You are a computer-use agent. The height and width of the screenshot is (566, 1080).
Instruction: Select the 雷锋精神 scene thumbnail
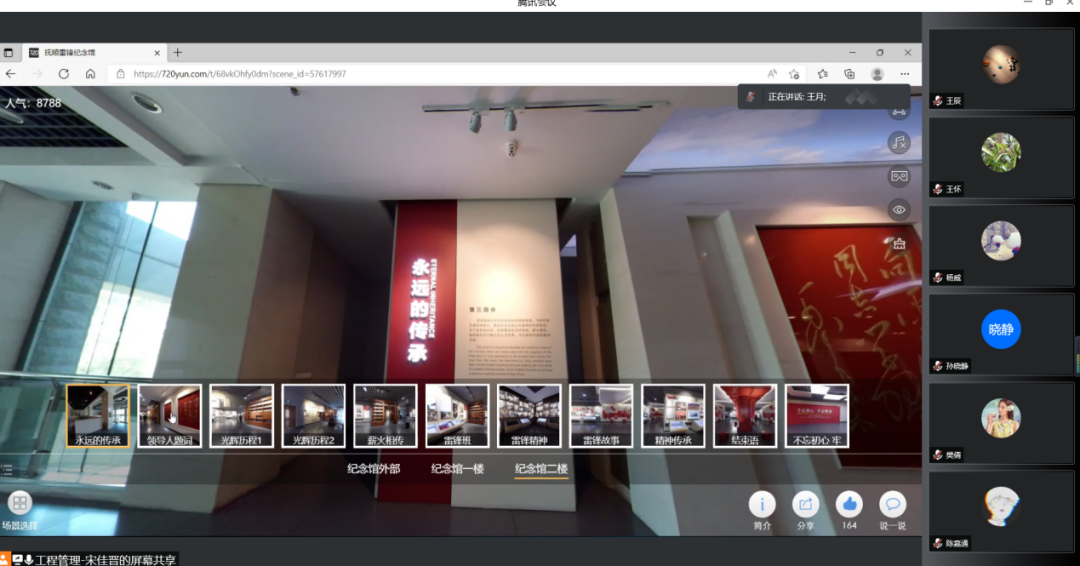tap(529, 415)
